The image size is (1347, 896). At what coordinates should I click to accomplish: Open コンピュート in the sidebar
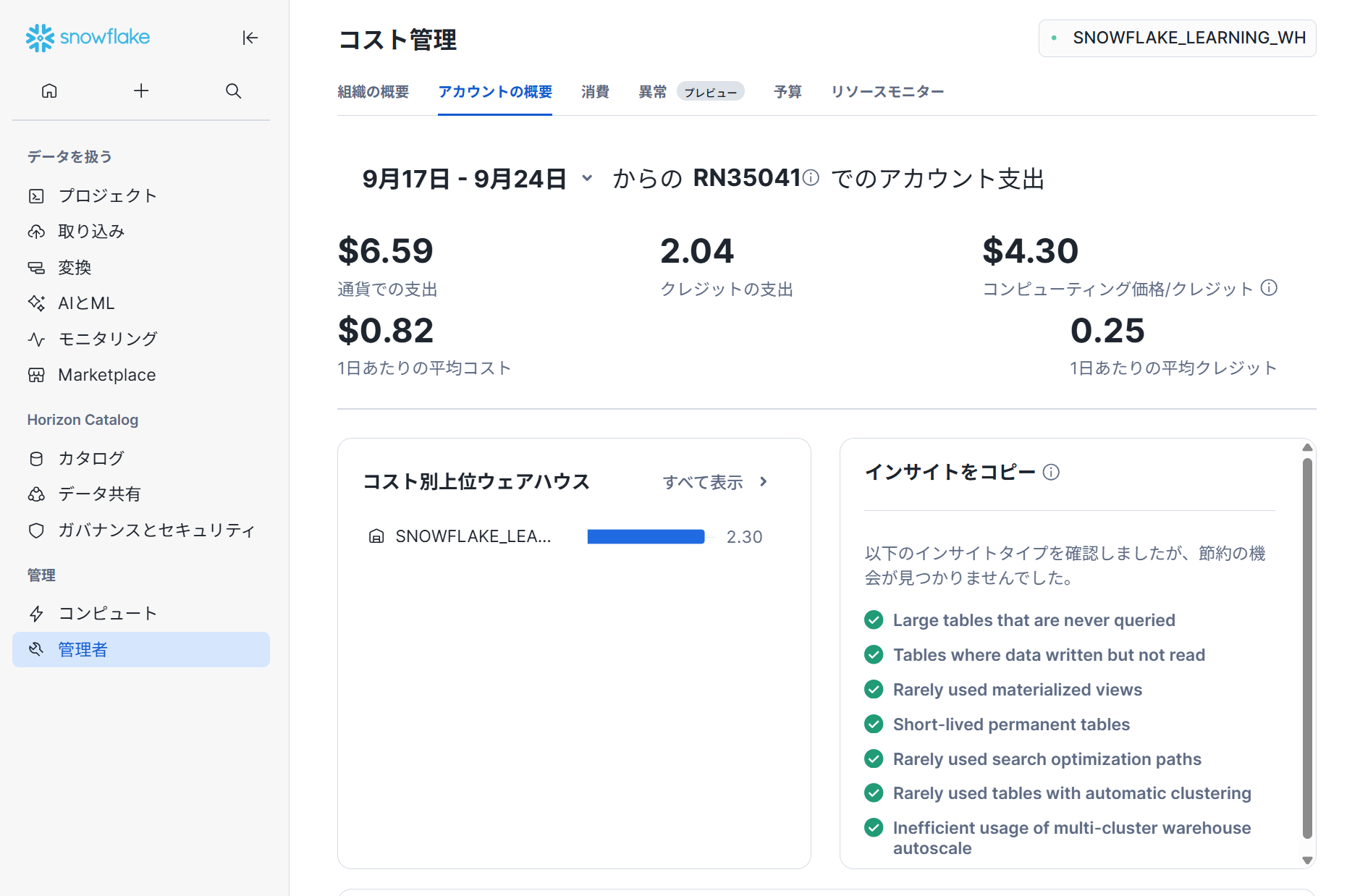[x=141, y=614]
